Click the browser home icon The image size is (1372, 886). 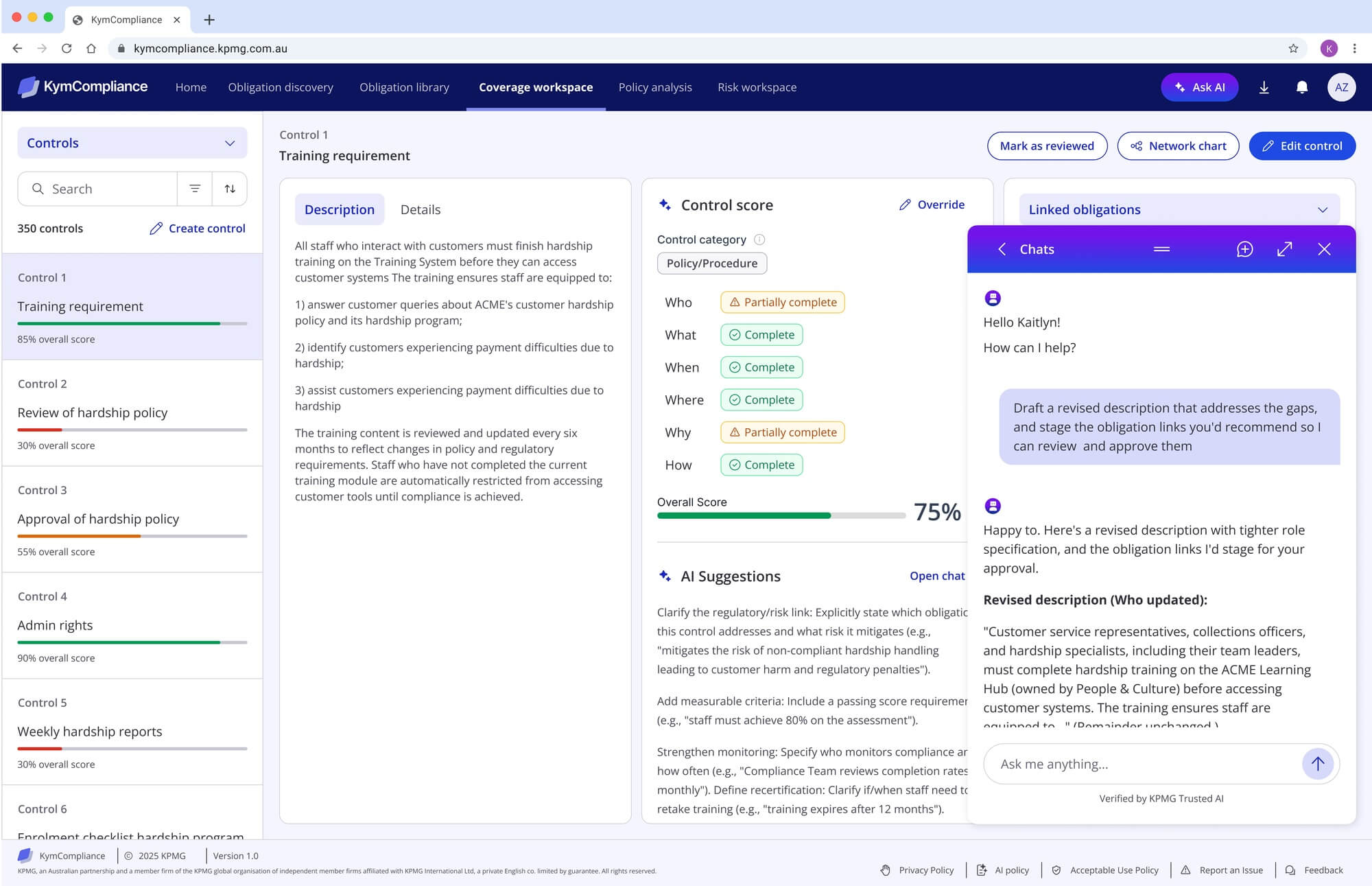(91, 48)
